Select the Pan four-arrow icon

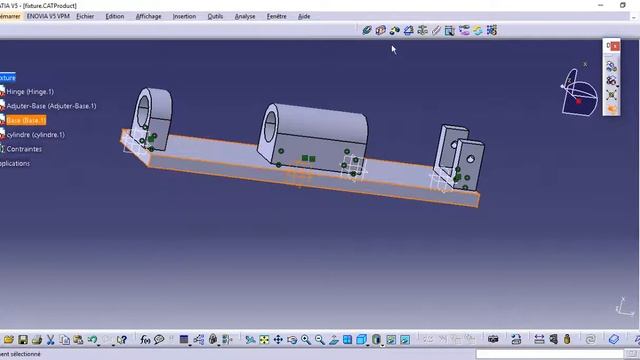tap(278, 340)
